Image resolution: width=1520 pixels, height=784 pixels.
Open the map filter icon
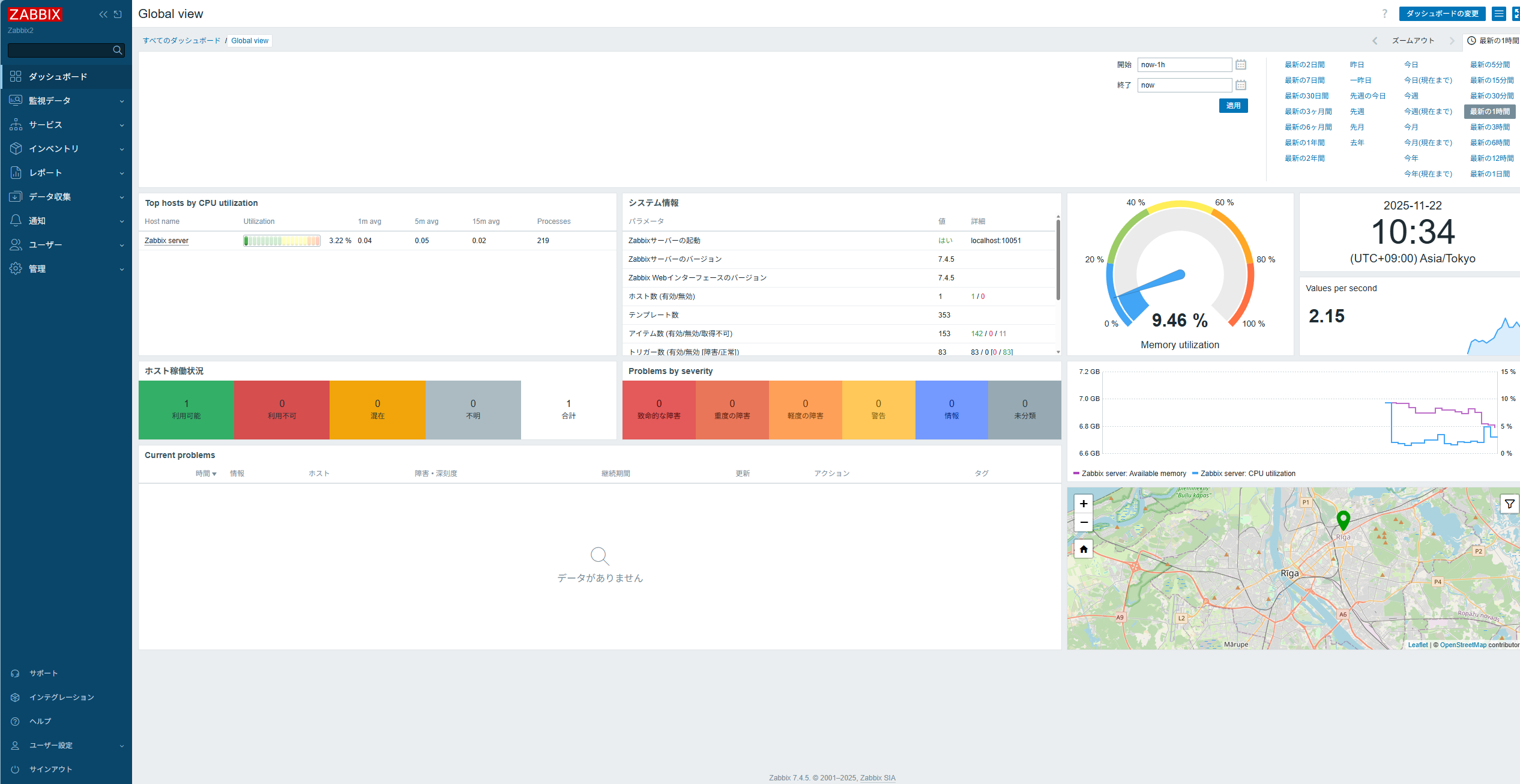[1509, 504]
